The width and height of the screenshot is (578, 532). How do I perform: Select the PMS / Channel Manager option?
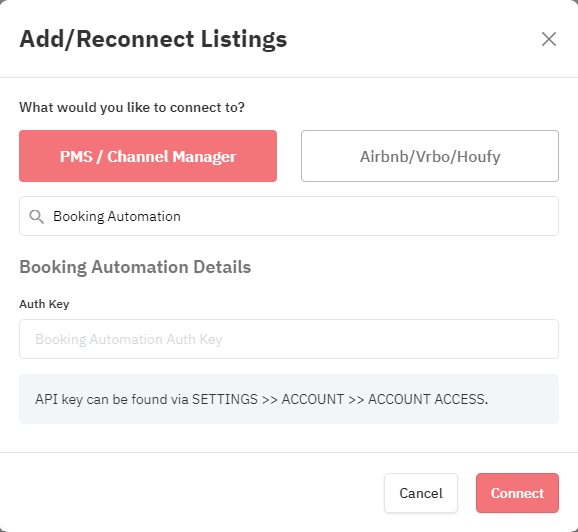(148, 156)
